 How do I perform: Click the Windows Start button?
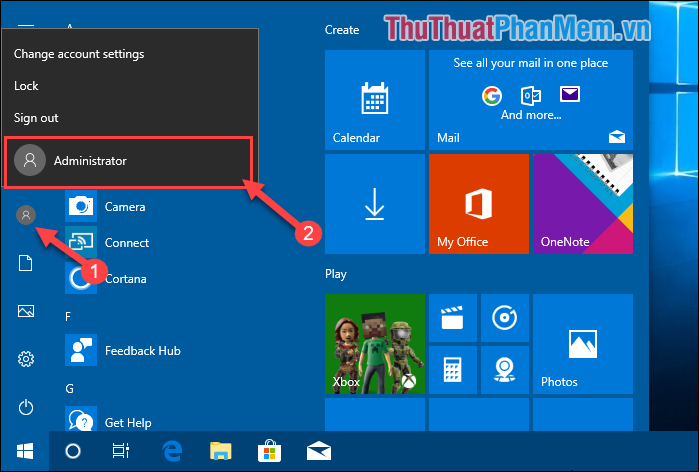tap(25, 451)
